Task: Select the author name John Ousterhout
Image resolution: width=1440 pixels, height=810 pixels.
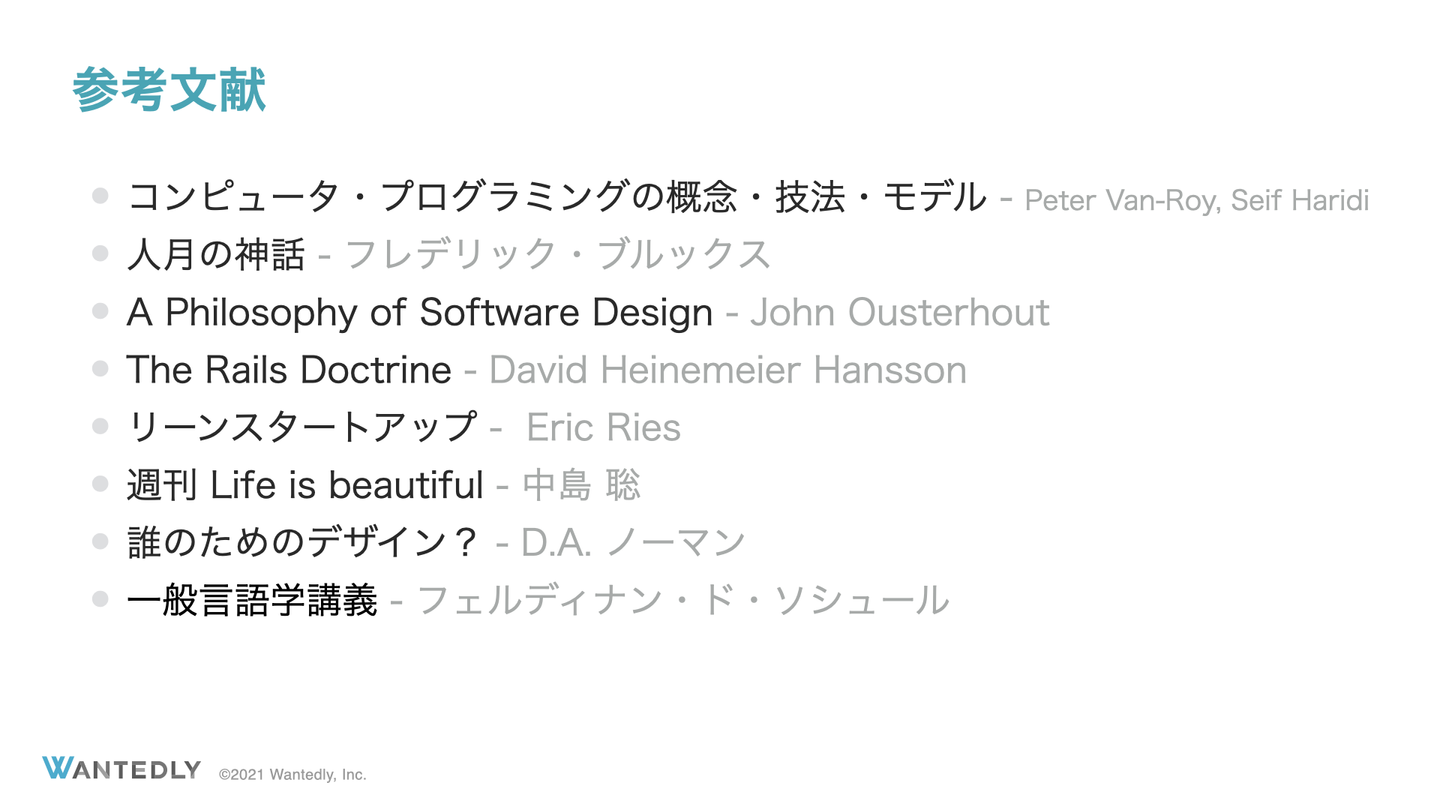Action: tap(899, 312)
